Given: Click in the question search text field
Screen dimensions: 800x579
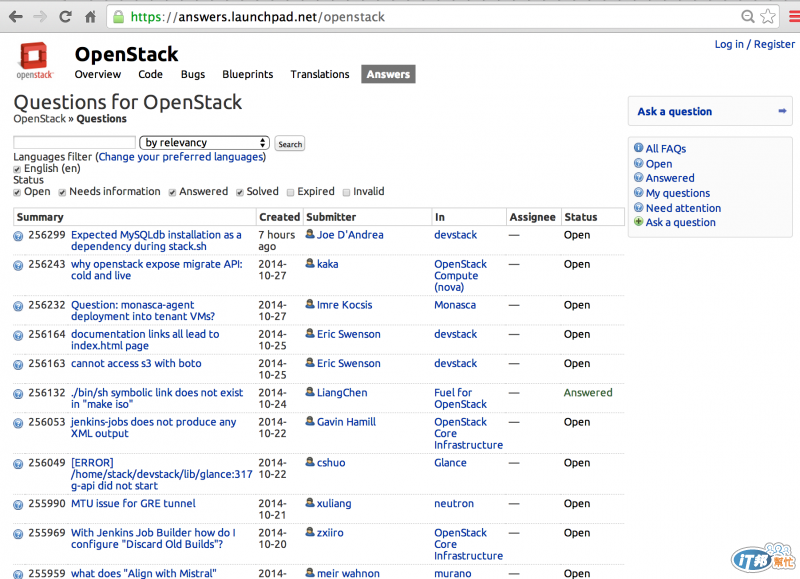Looking at the screenshot, I should coord(74,142).
